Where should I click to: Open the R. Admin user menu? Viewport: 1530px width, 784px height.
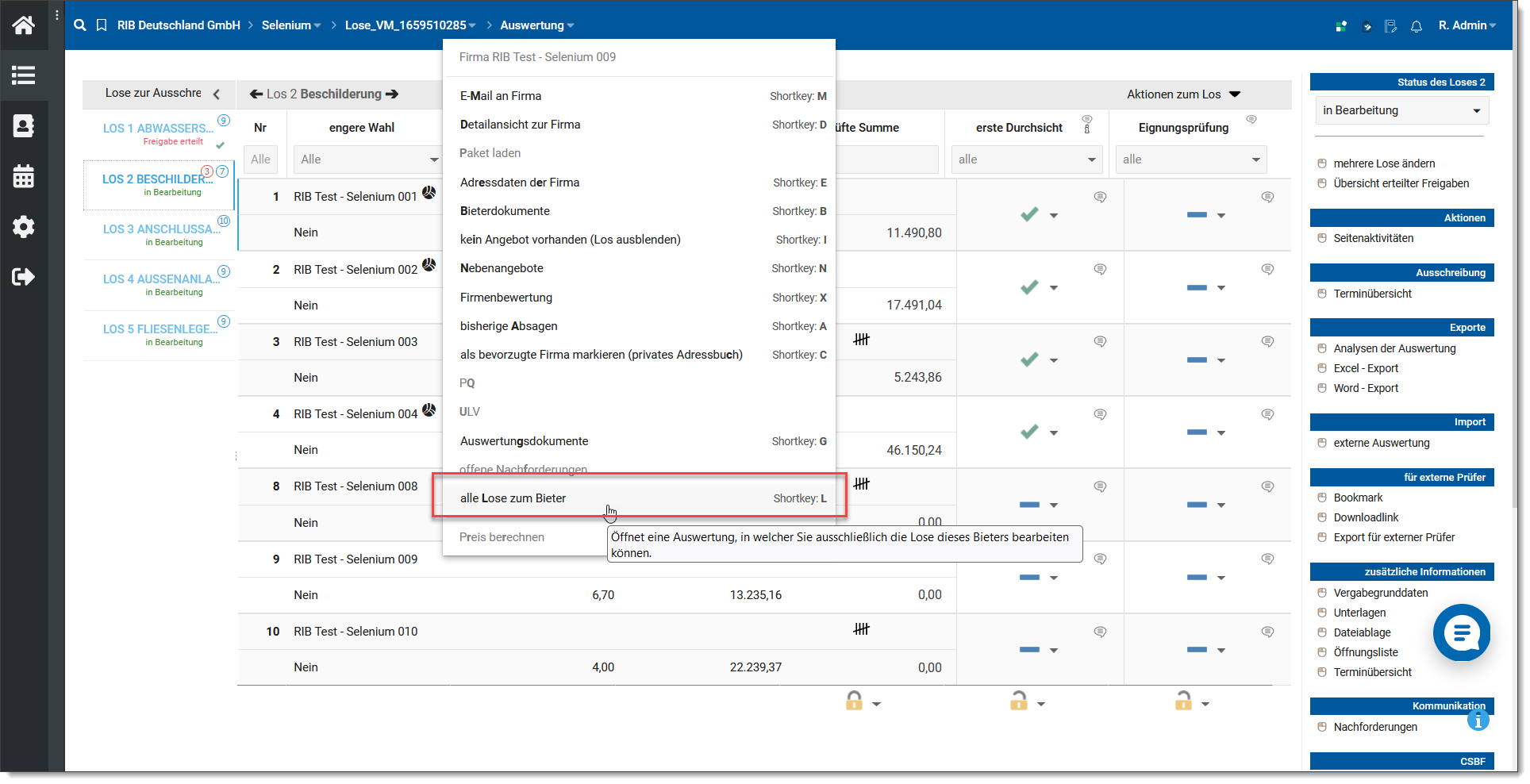[1467, 25]
